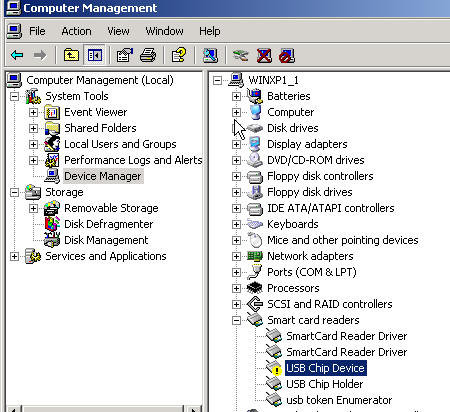450x412 pixels.
Task: Toggle the Show/Hide Console Tree button
Action: pyautogui.click(x=95, y=55)
